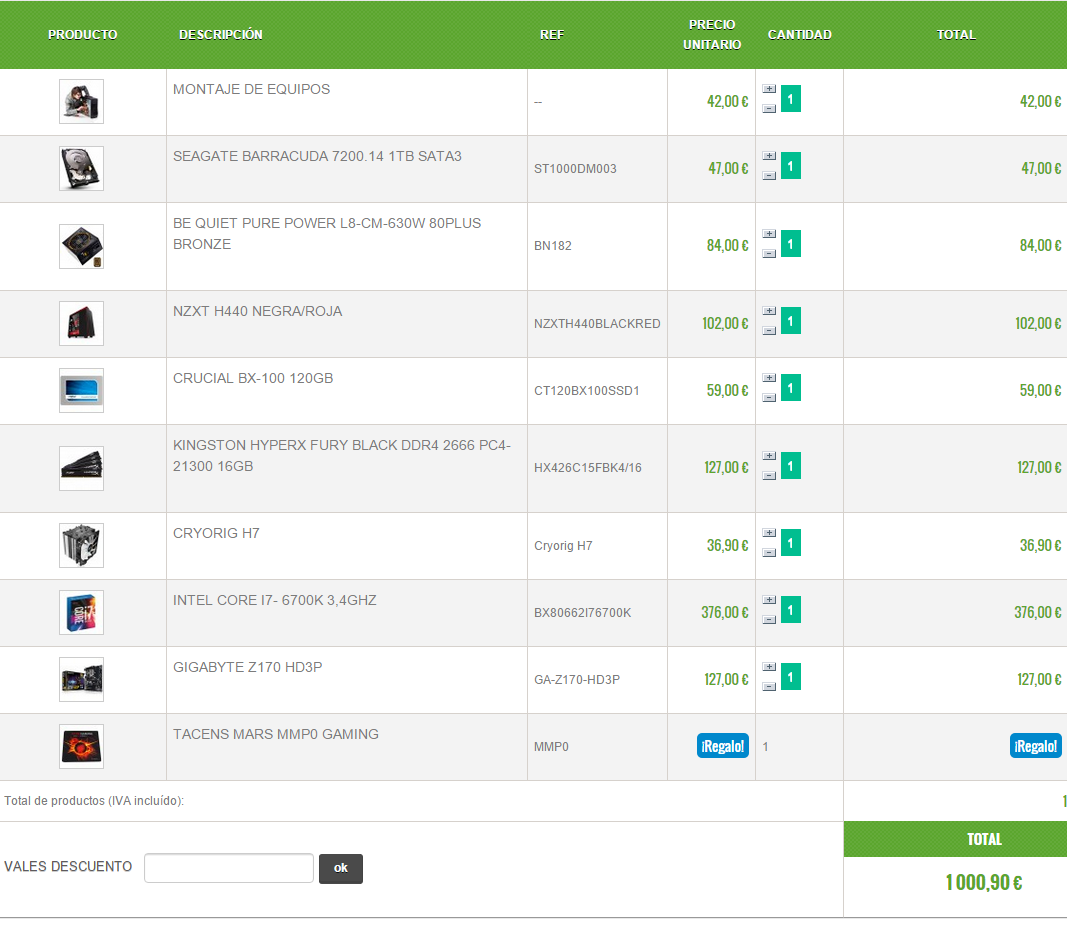The height and width of the screenshot is (926, 1067).
Task: Open Seagate Barracuda hard drive thumbnail
Action: click(x=82, y=168)
